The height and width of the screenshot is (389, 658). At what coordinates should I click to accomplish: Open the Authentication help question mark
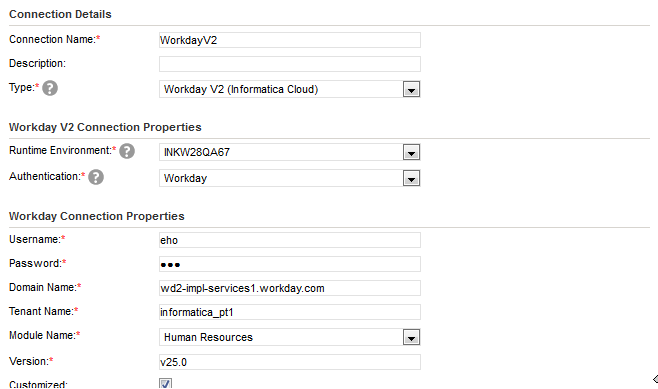tap(96, 177)
